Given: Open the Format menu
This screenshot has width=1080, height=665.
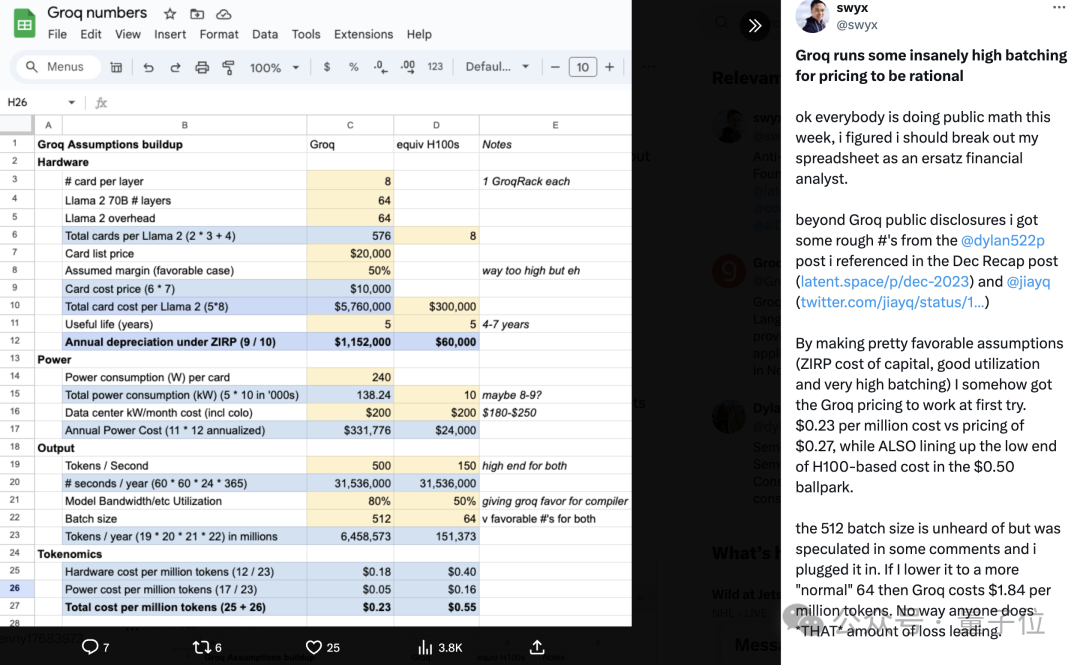Looking at the screenshot, I should pos(219,34).
